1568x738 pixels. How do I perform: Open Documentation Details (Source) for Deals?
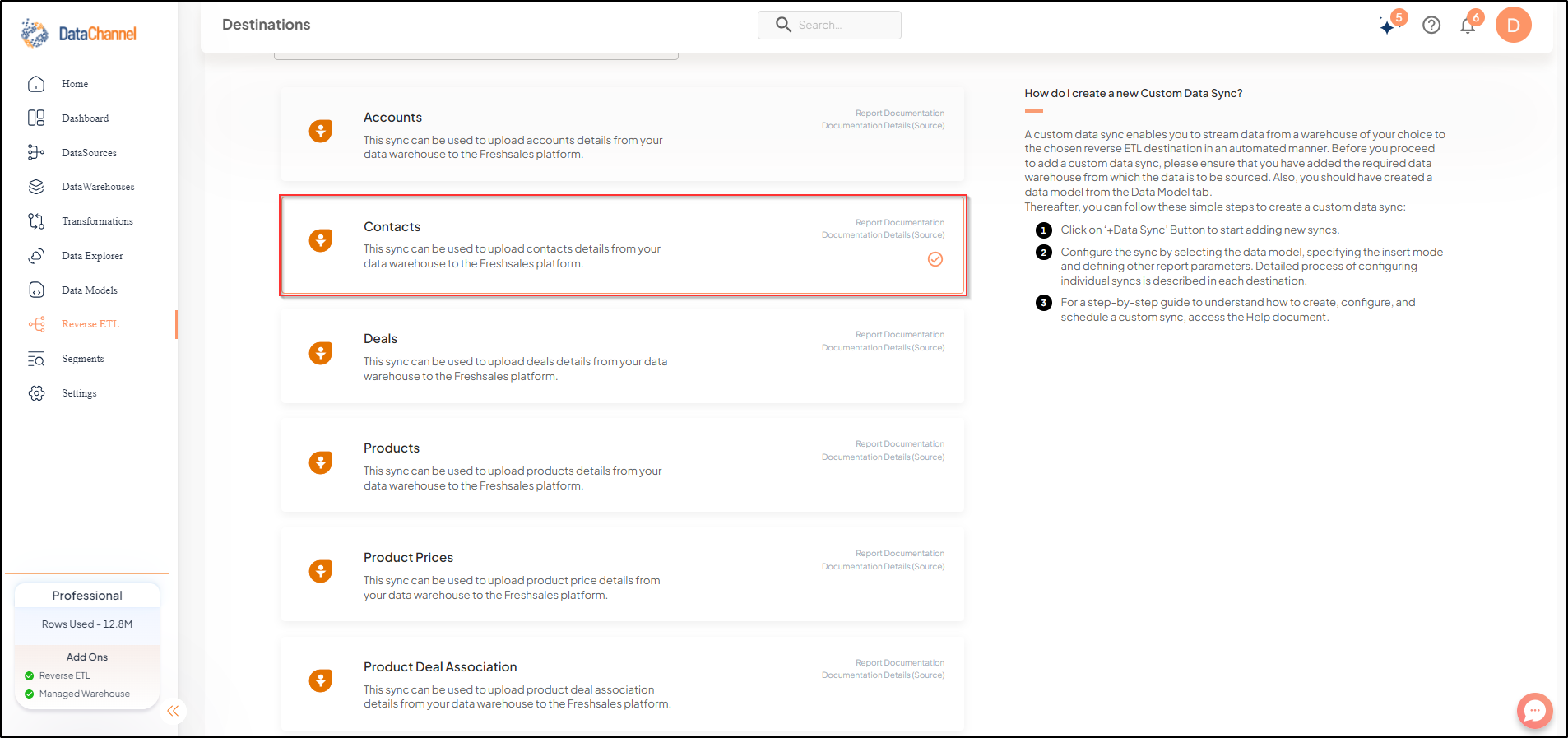coord(883,348)
